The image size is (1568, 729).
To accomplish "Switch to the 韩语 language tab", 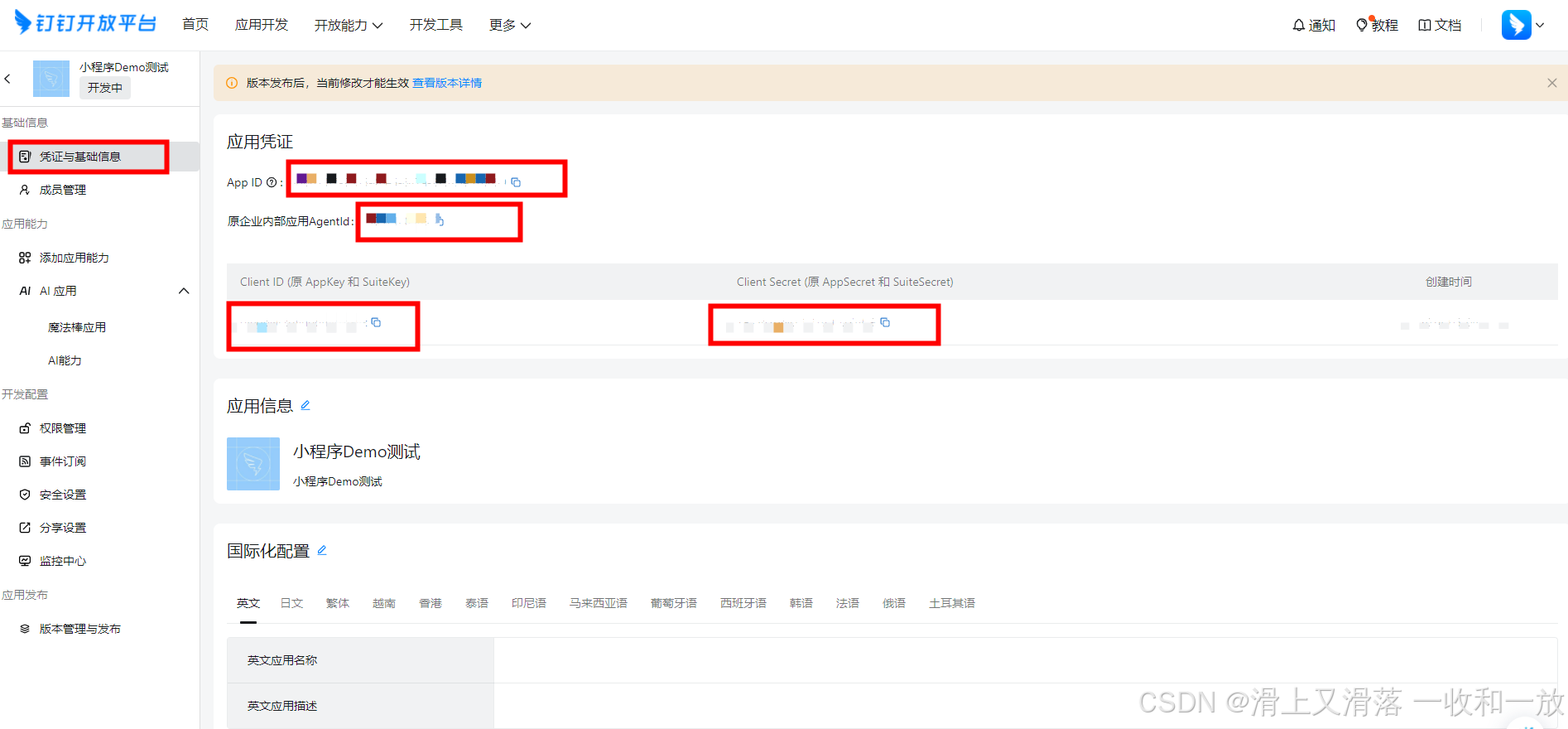I will [801, 603].
